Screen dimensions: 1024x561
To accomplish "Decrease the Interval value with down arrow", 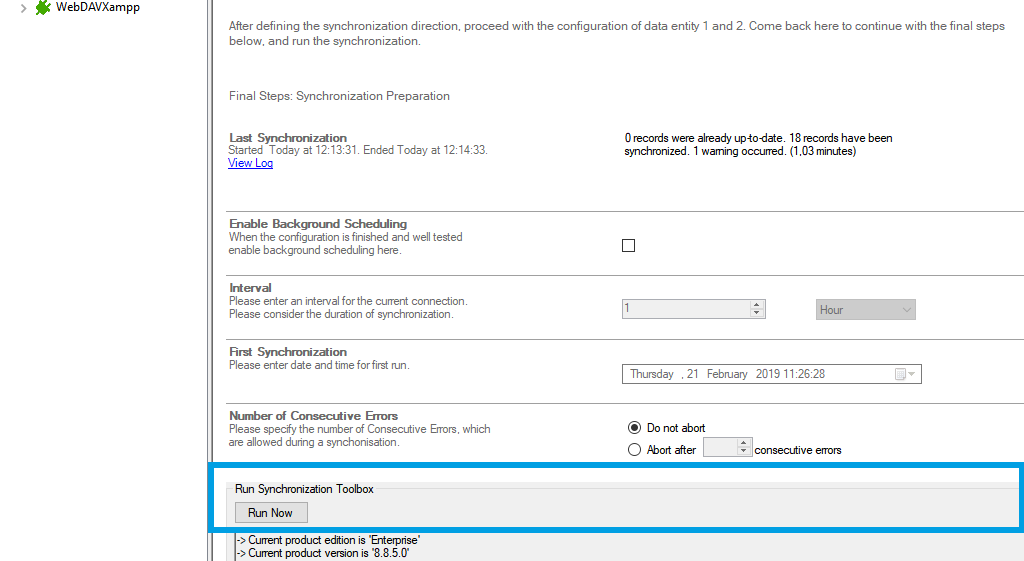I will tap(757, 314).
